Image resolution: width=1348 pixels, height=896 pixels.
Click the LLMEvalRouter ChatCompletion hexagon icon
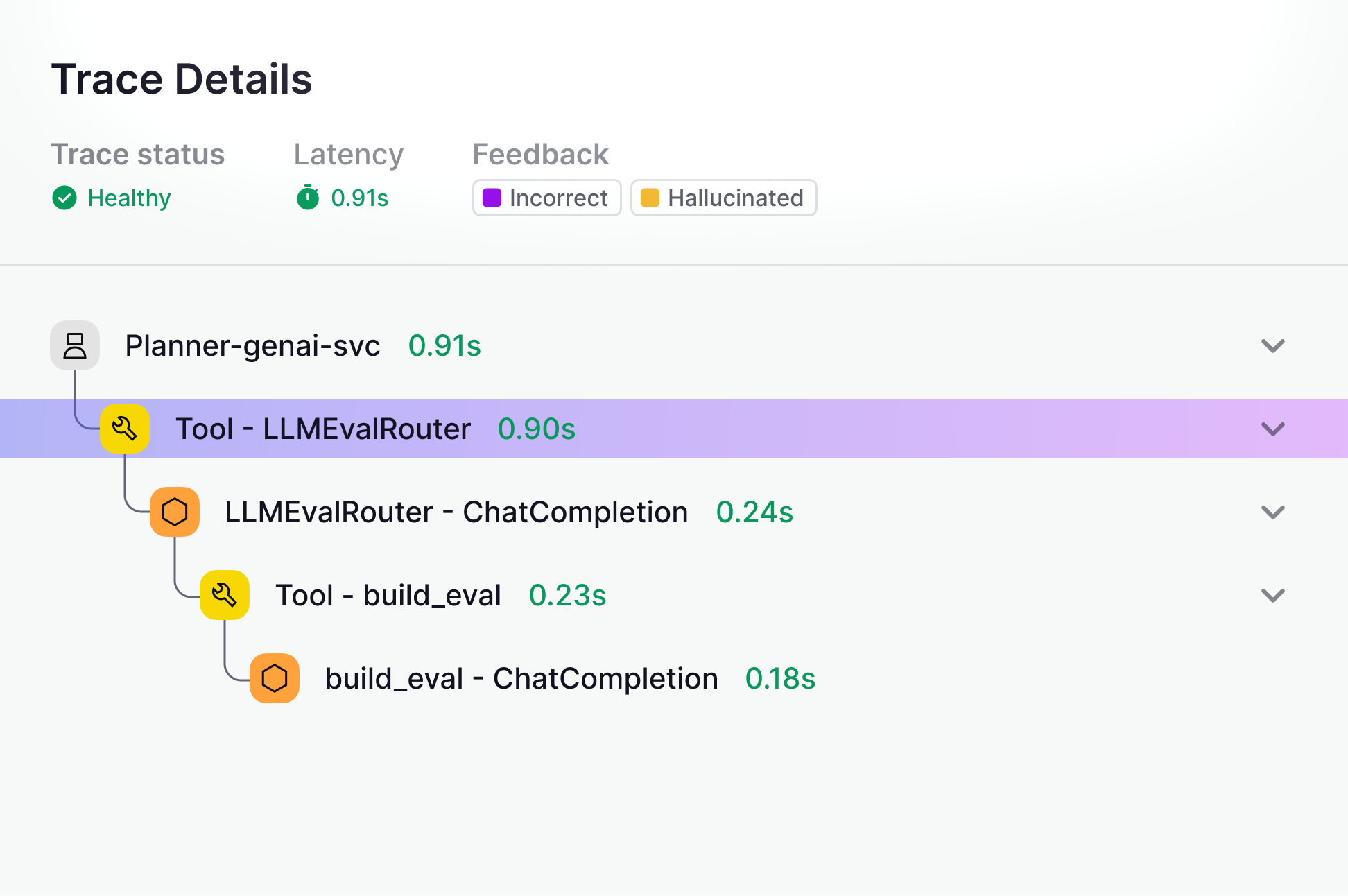(x=175, y=512)
